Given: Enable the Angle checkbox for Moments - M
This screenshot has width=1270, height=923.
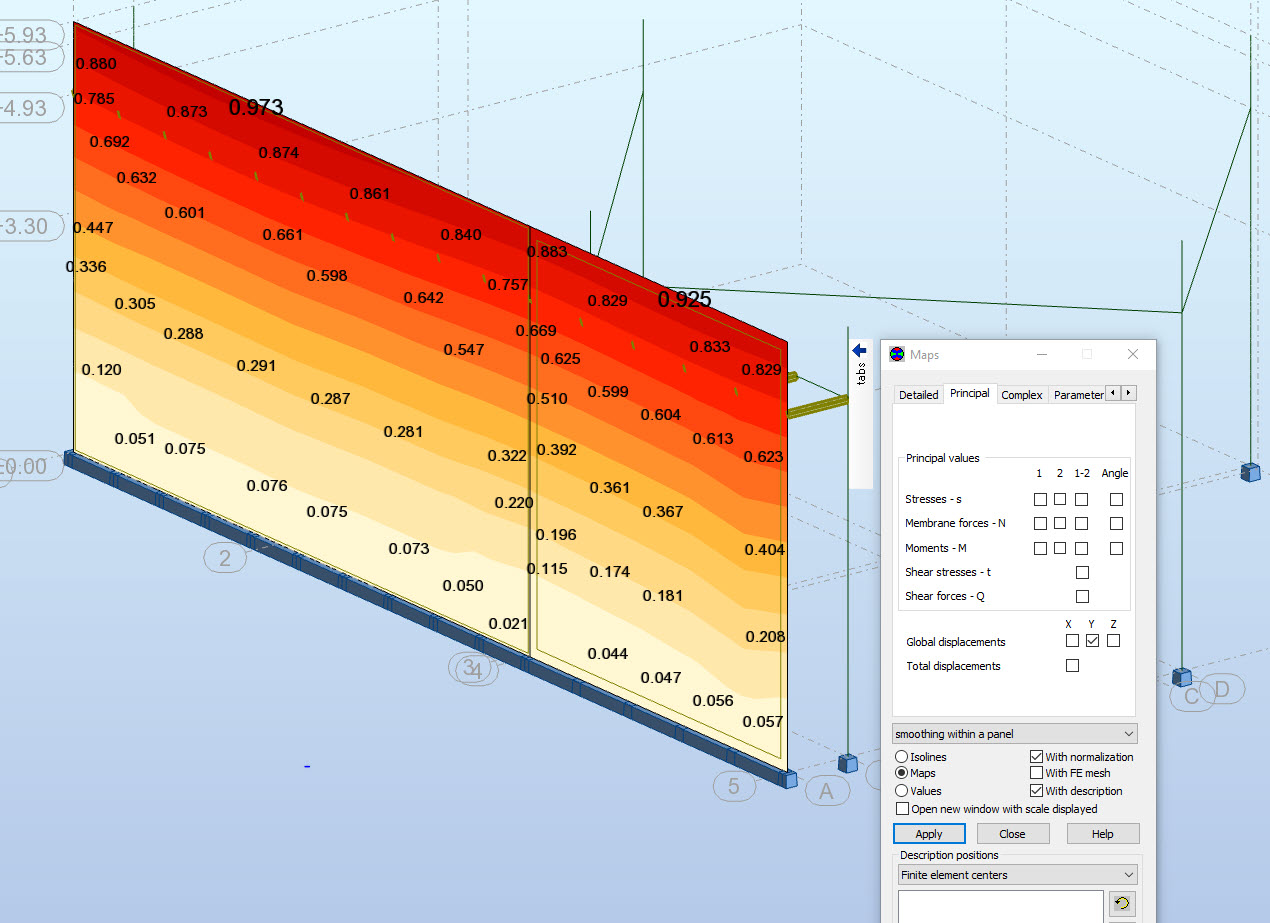Looking at the screenshot, I should [1116, 547].
